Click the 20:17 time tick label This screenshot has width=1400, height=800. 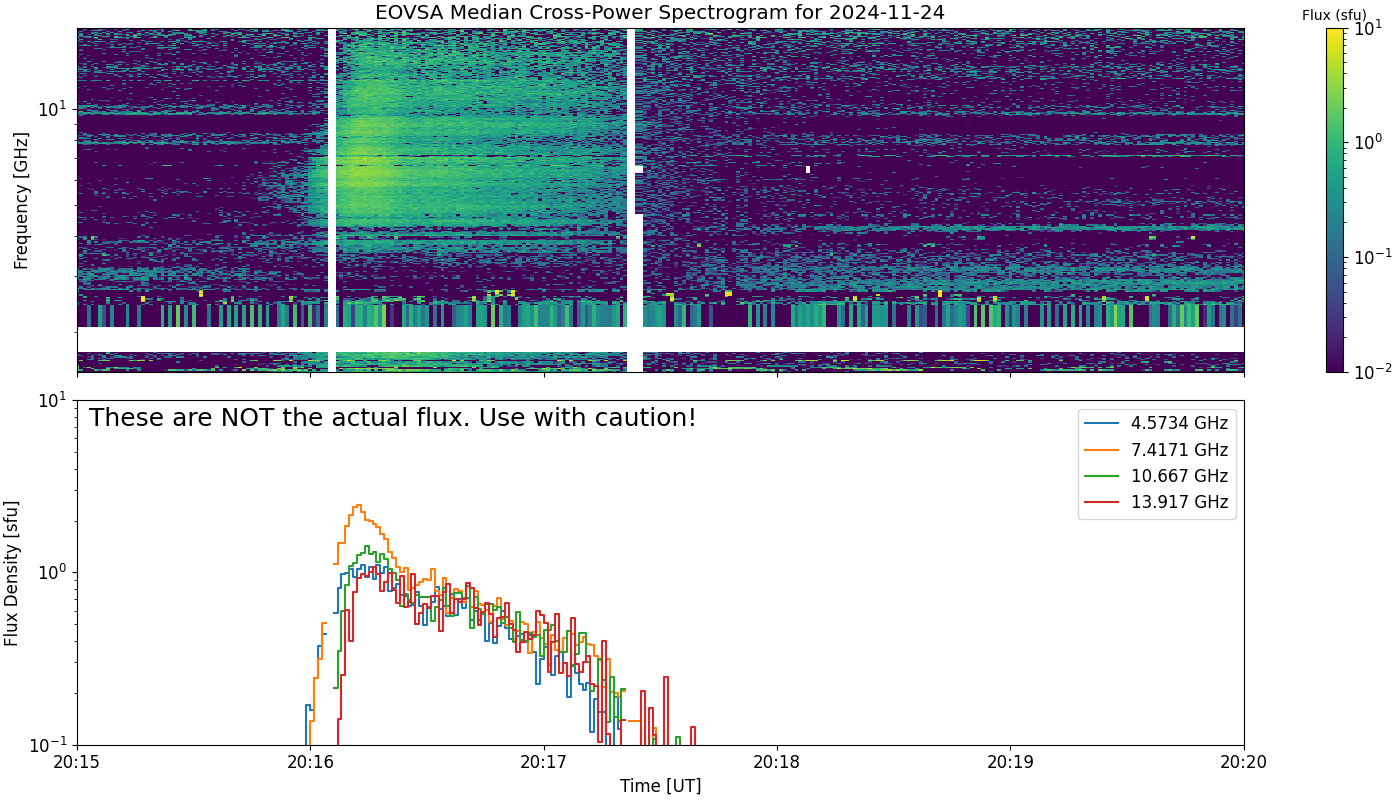[544, 763]
